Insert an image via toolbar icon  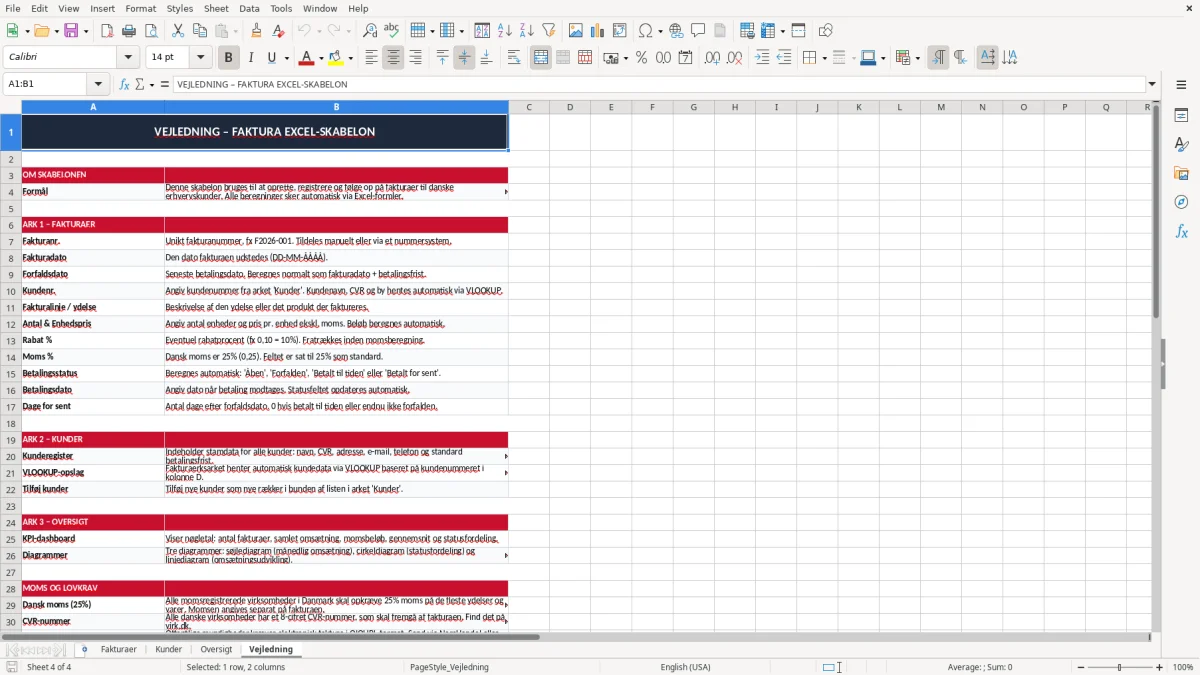point(576,31)
